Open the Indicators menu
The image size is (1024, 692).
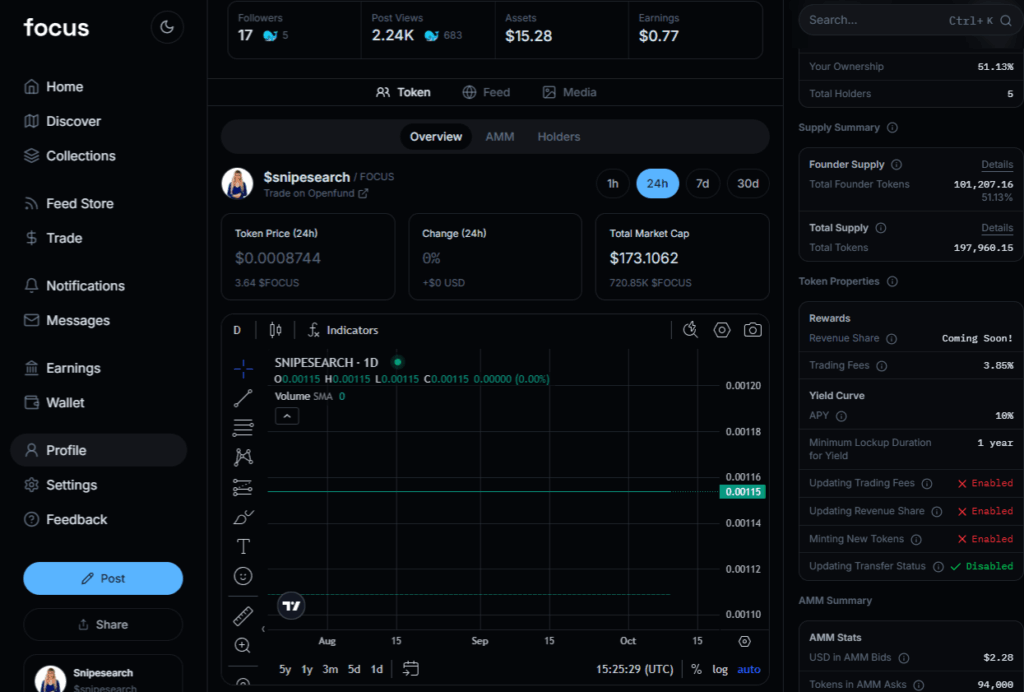[x=343, y=330]
